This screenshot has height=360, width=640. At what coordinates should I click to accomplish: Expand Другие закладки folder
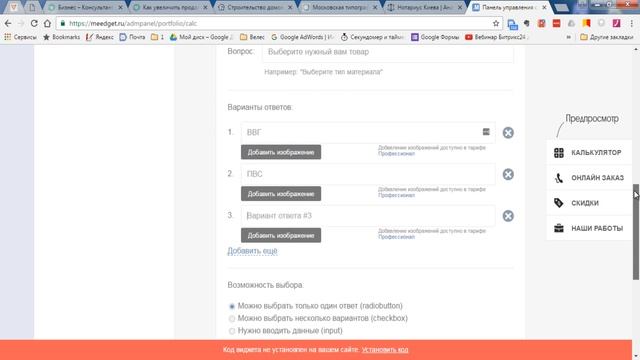tap(607, 37)
